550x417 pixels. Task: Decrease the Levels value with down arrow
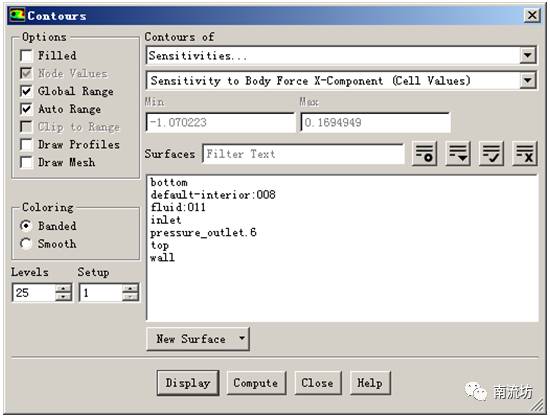pos(63,297)
